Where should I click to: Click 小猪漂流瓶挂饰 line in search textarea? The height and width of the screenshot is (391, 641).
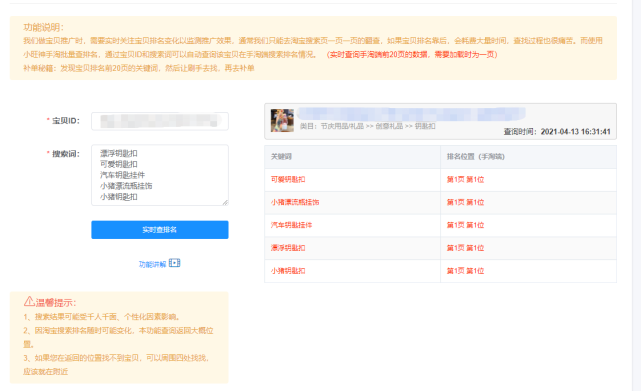pos(126,186)
